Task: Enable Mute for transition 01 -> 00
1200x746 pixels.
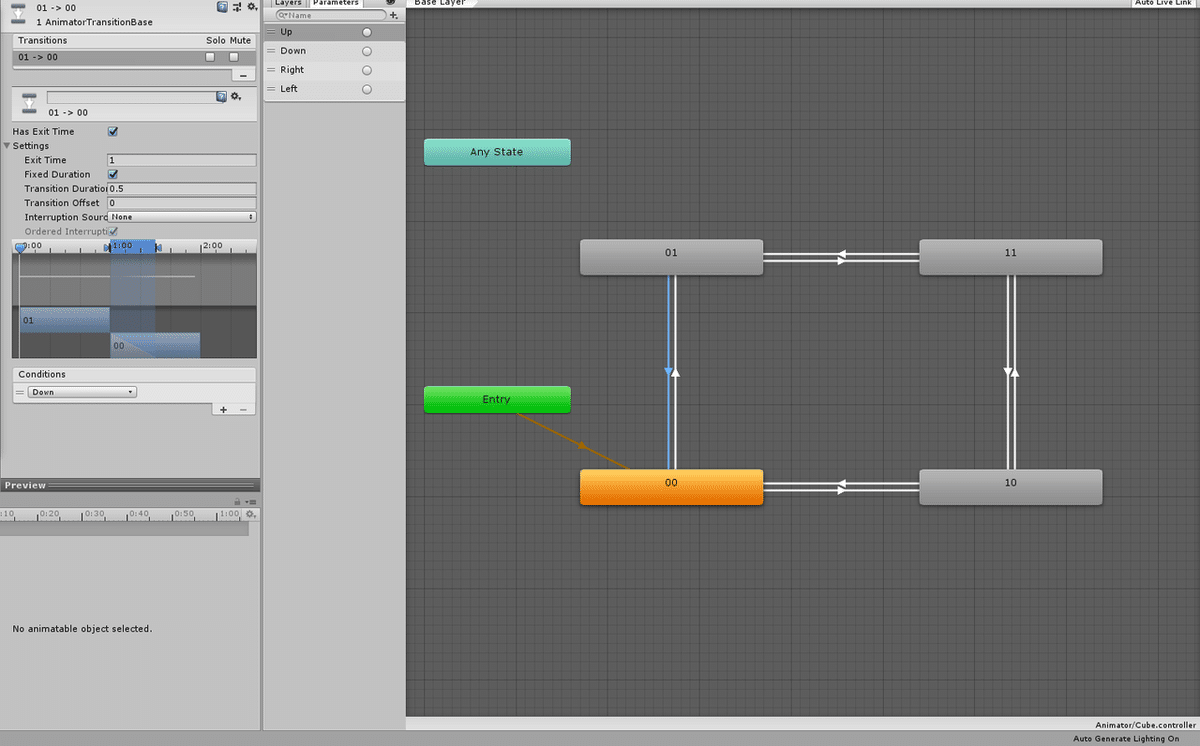Action: 234,57
